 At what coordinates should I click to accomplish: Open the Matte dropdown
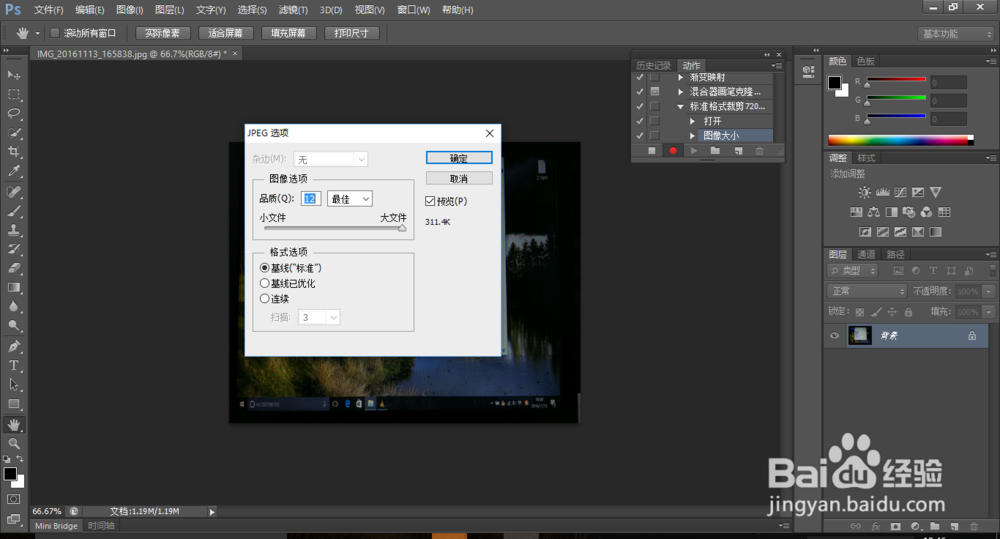click(x=330, y=159)
